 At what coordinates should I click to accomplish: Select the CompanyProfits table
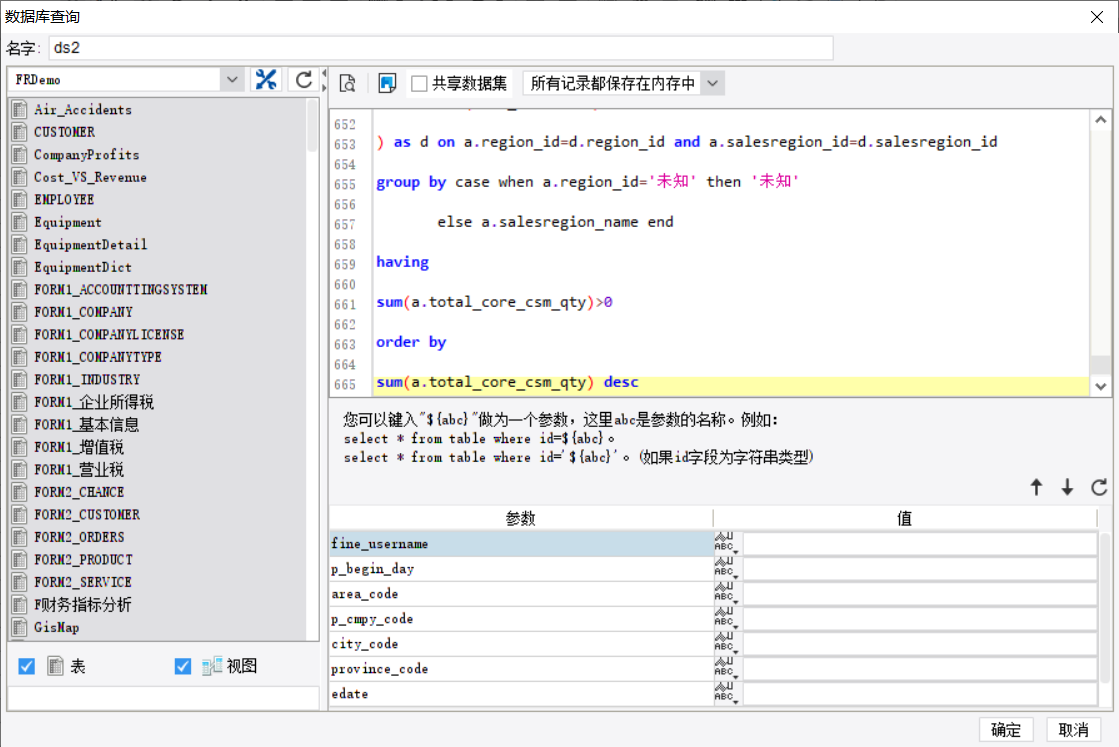86,155
